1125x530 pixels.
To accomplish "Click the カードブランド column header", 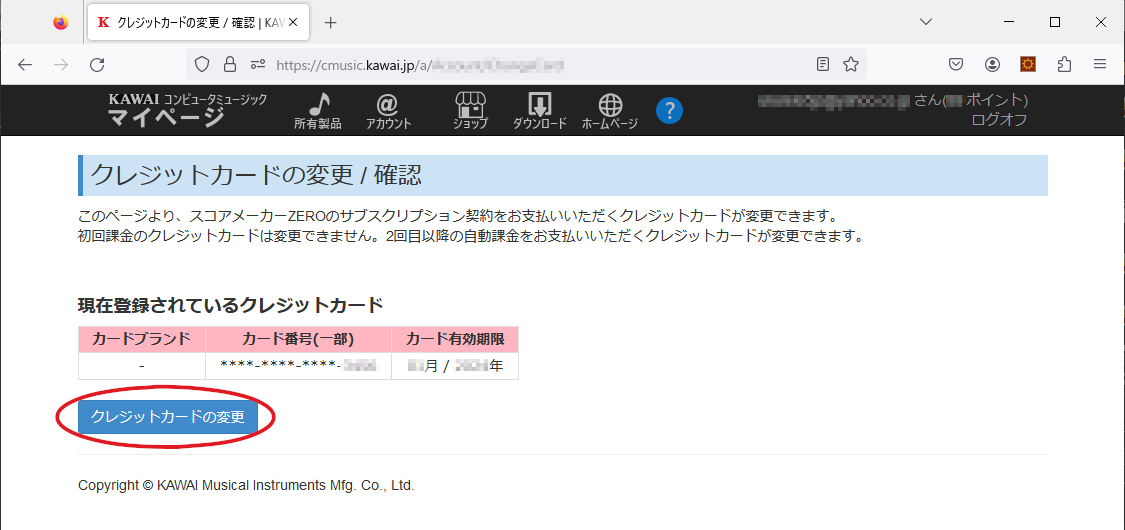I will [x=141, y=339].
